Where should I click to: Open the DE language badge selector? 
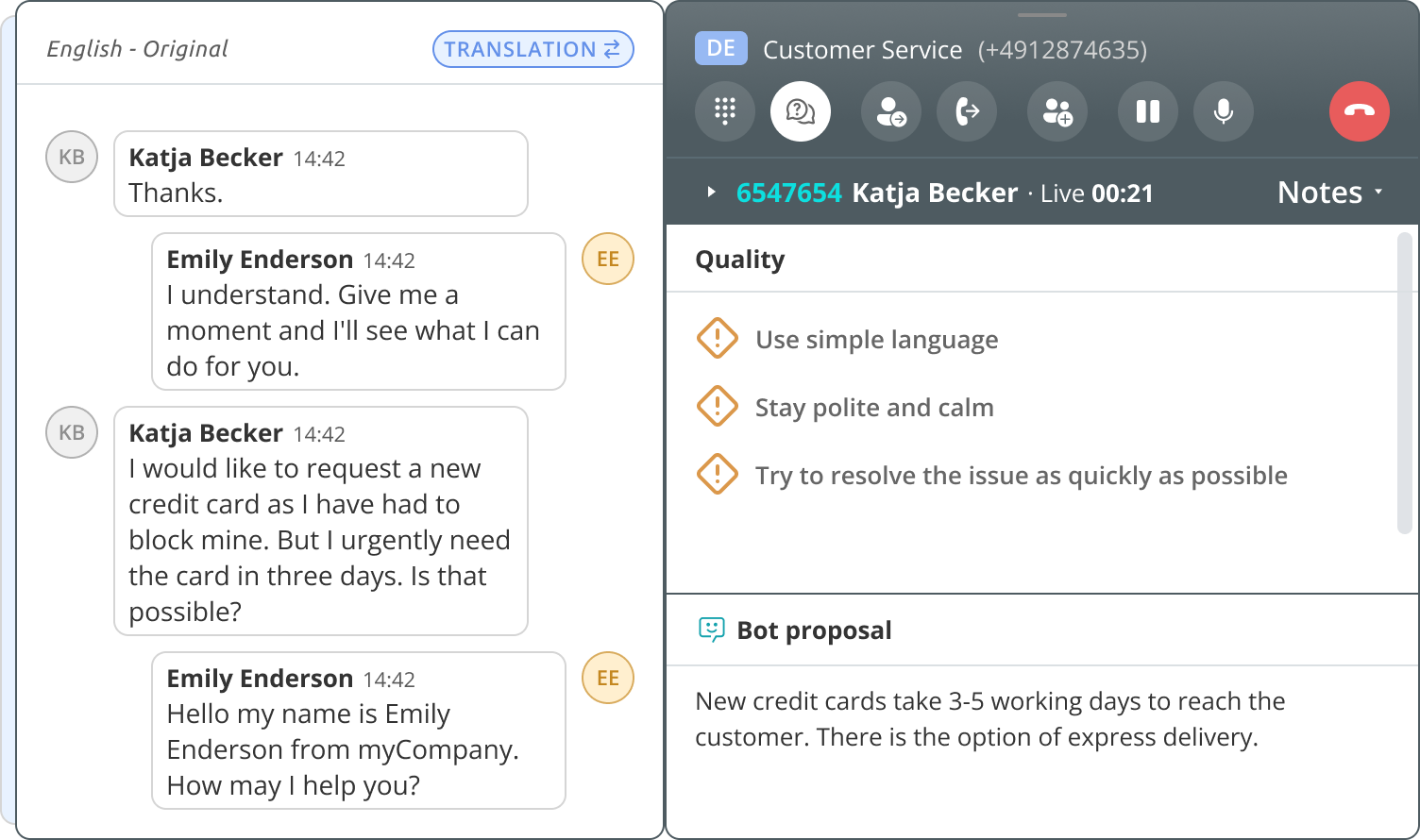pyautogui.click(x=721, y=48)
